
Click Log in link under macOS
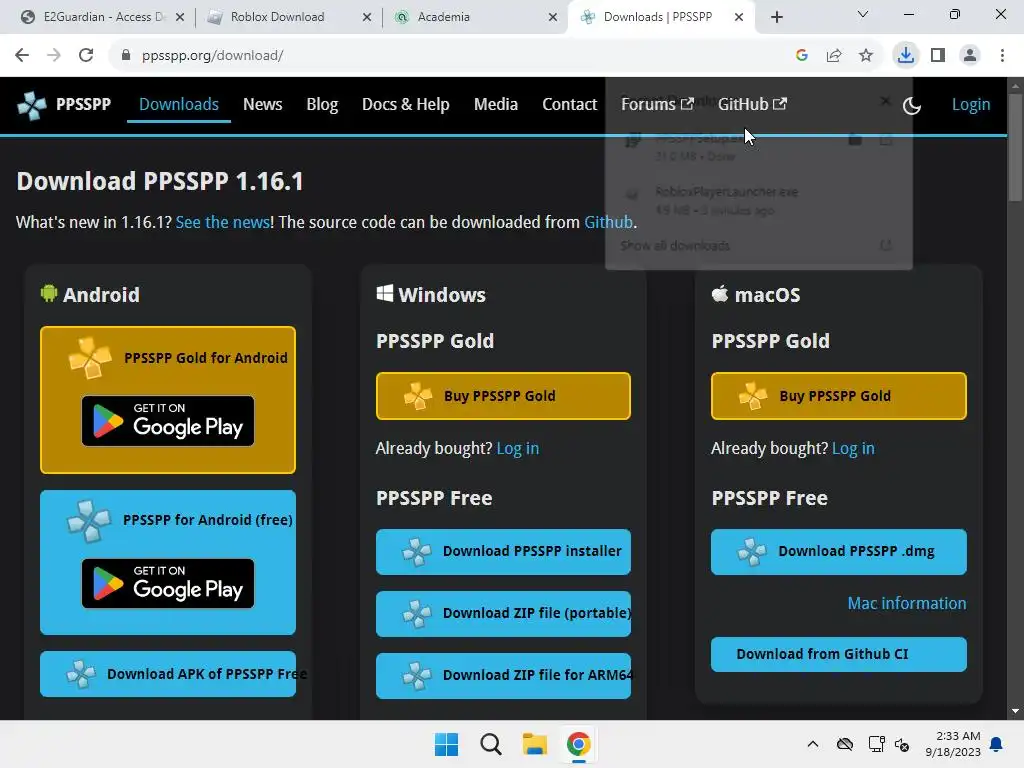(853, 449)
